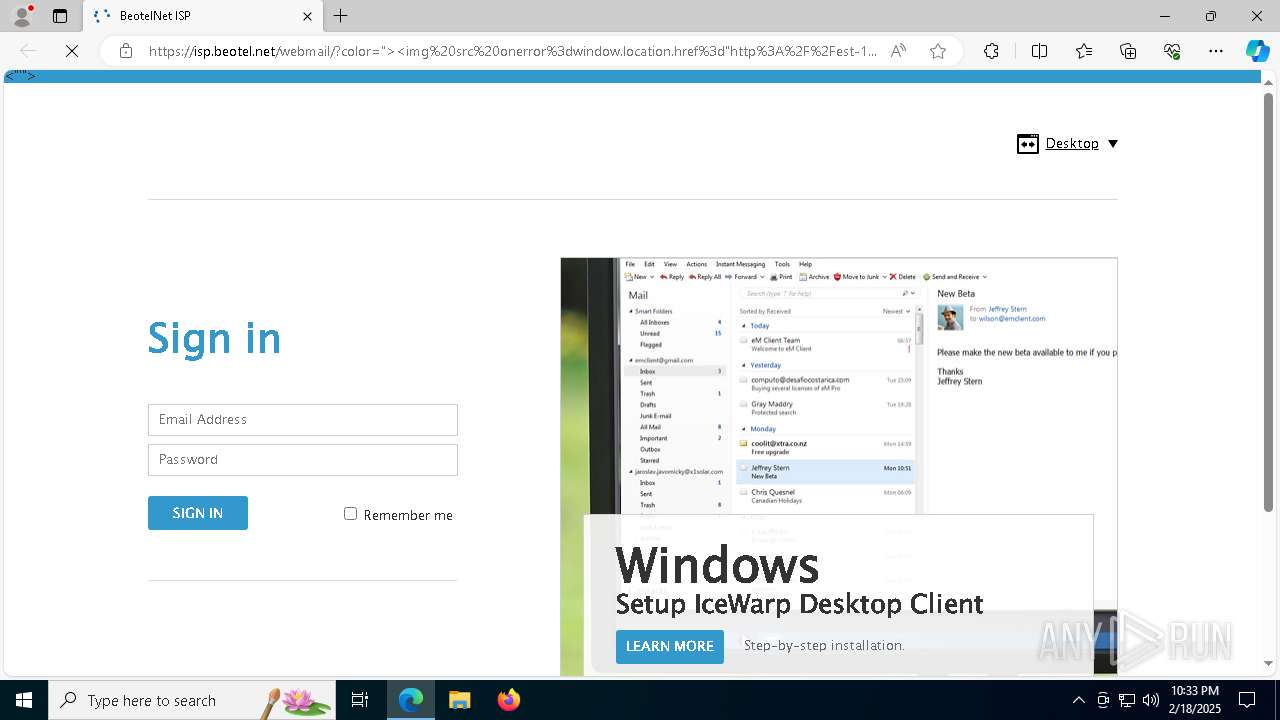Add this page to favorites star
The width and height of the screenshot is (1280, 720).
point(938,51)
